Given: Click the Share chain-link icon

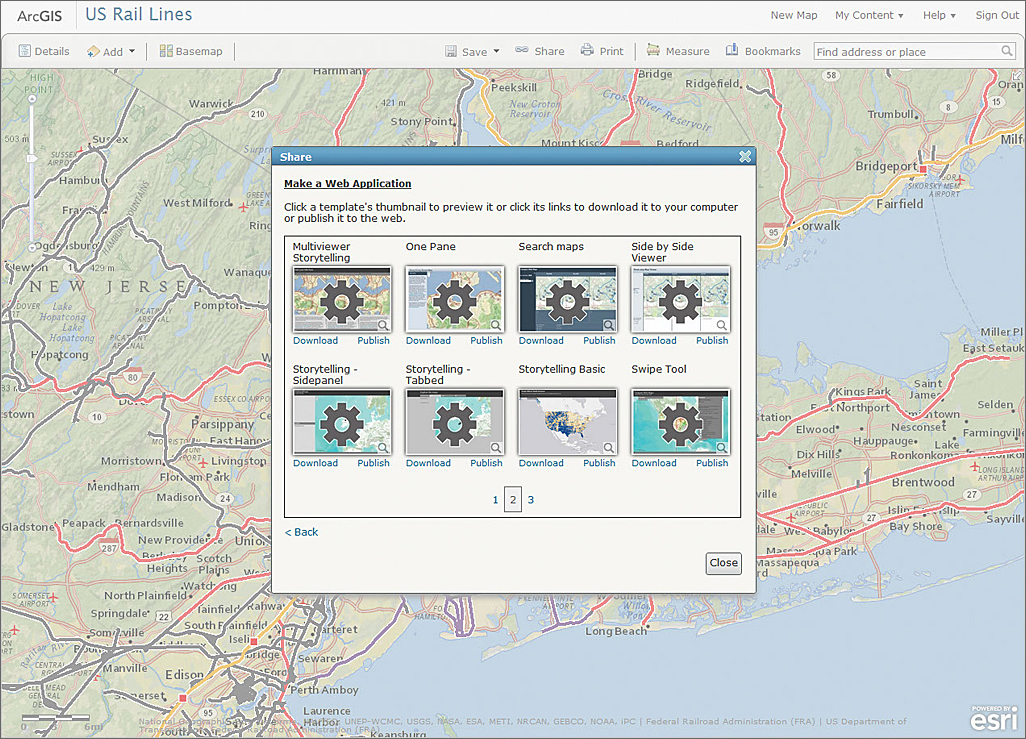Looking at the screenshot, I should [522, 50].
